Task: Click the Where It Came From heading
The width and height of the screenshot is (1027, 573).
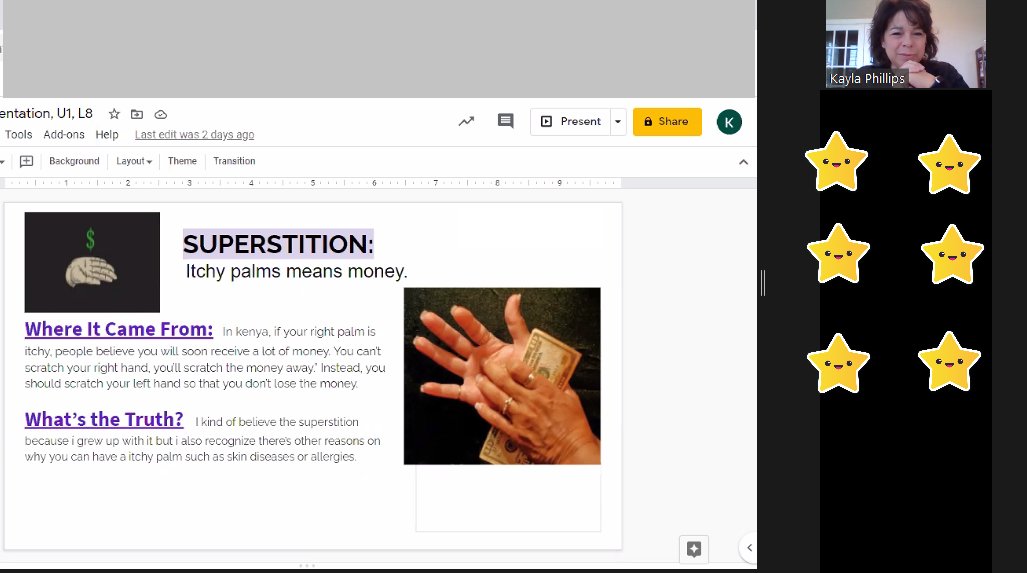Action: 119,329
